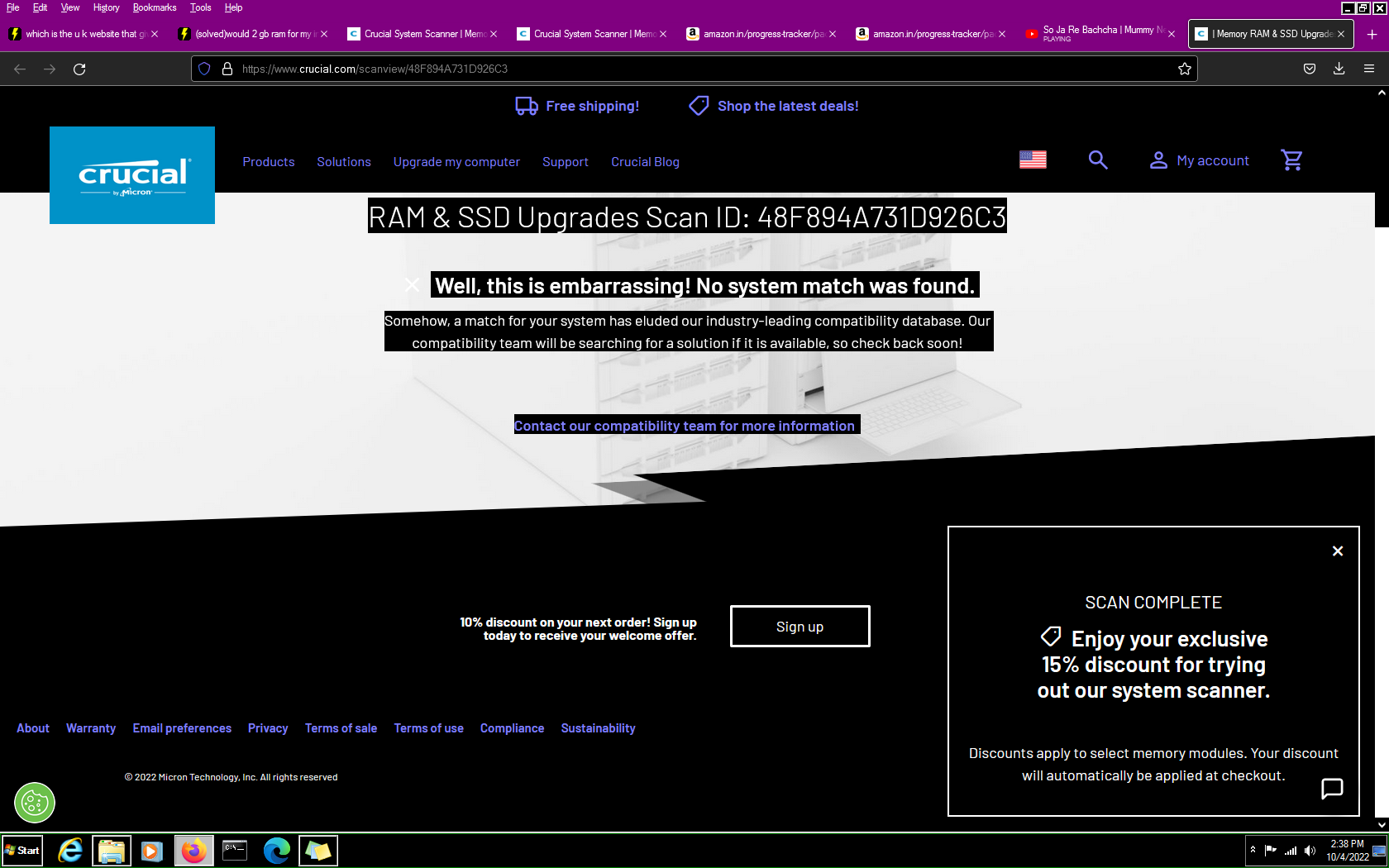This screenshot has width=1389, height=868.
Task: Reload the current page
Action: 79,69
